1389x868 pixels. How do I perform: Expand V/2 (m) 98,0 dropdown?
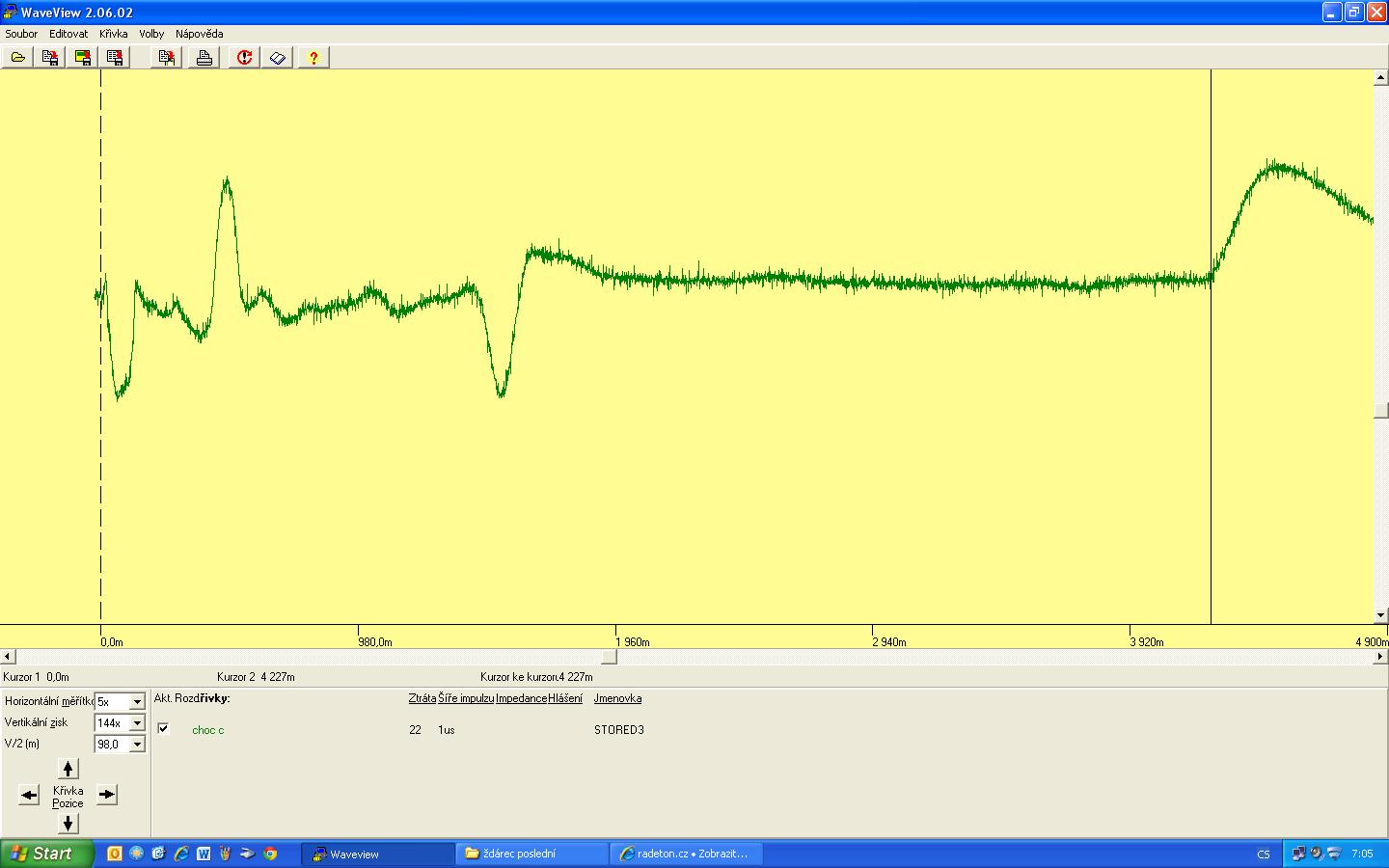pos(137,745)
